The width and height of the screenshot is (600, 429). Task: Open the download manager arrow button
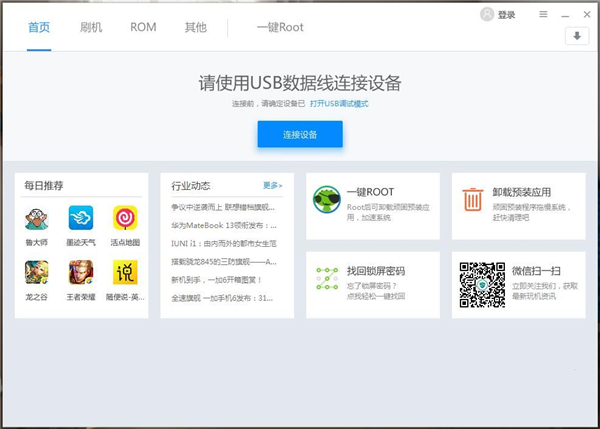click(577, 36)
